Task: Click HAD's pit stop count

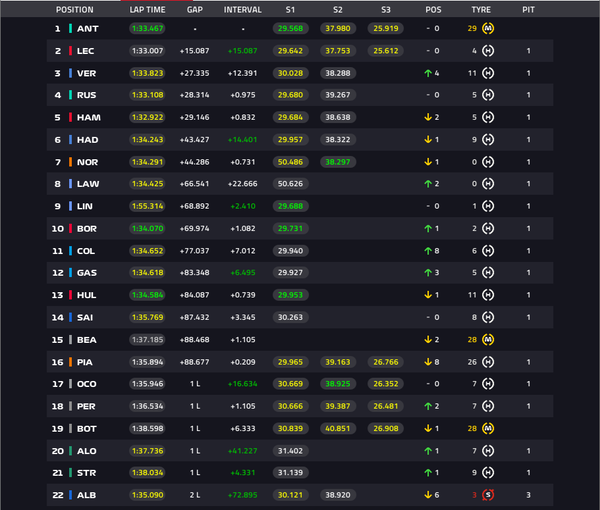Action: click(x=528, y=140)
